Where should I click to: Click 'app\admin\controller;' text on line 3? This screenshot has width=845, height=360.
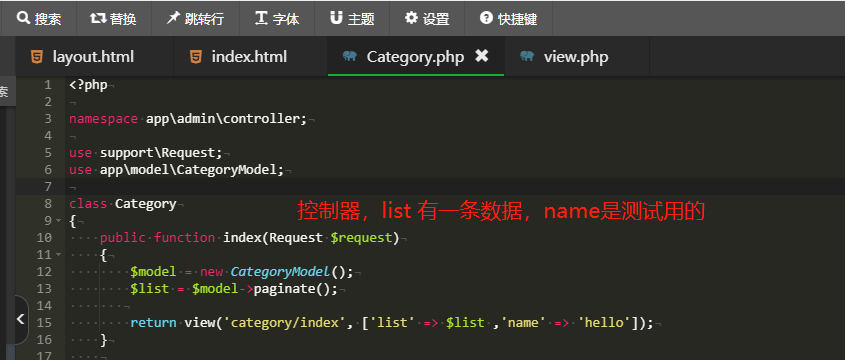(x=226, y=119)
